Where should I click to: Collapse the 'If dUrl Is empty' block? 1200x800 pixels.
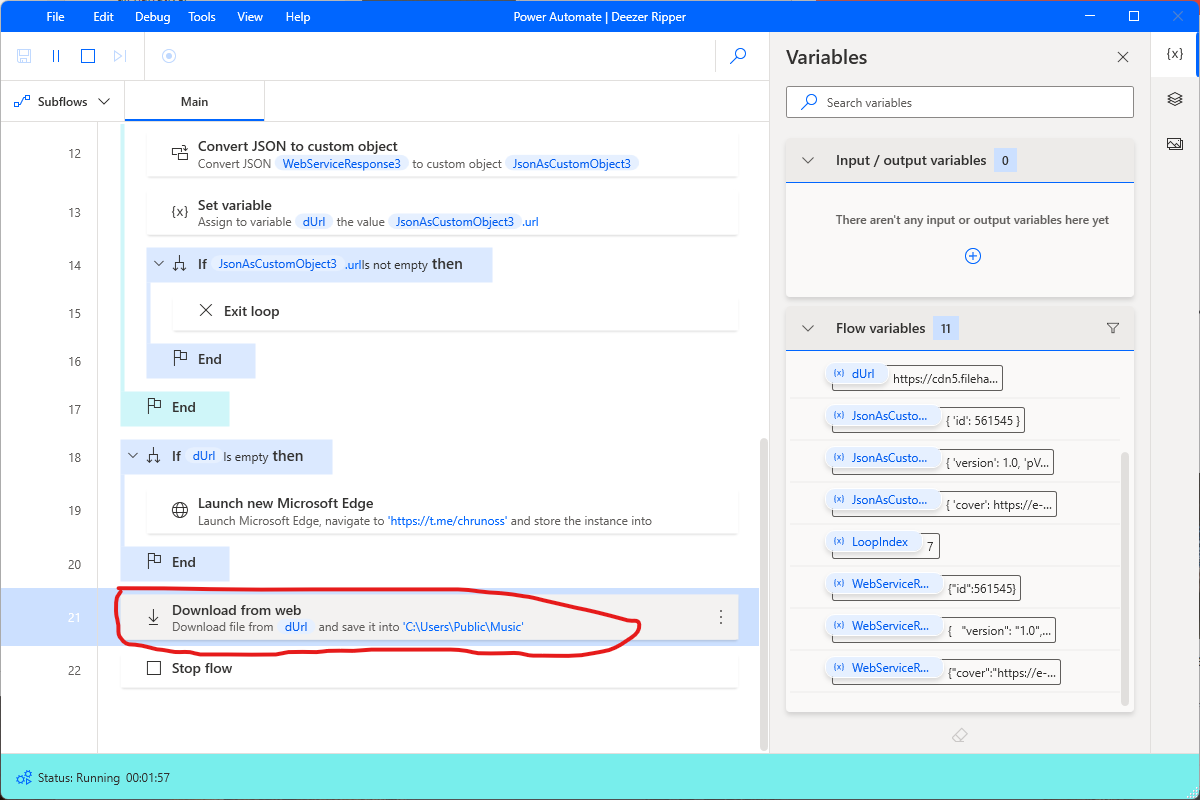(132, 456)
